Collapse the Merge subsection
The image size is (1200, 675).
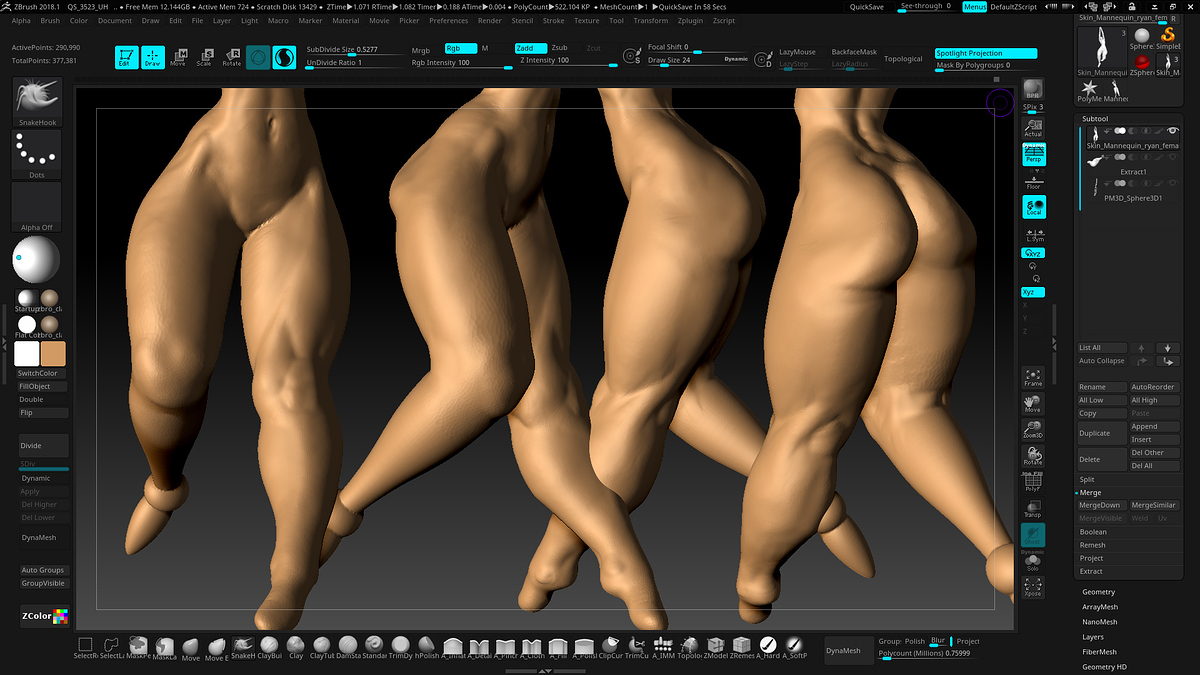(1090, 493)
